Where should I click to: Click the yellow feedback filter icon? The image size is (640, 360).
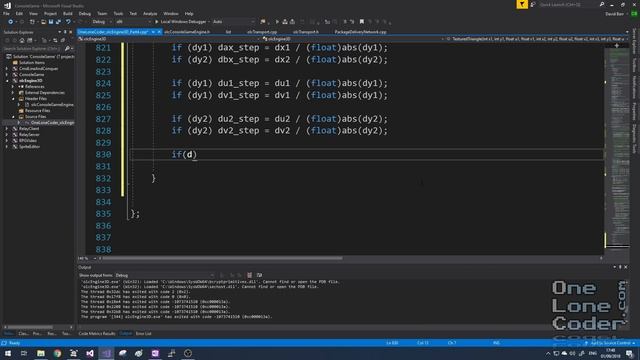coord(522,4)
